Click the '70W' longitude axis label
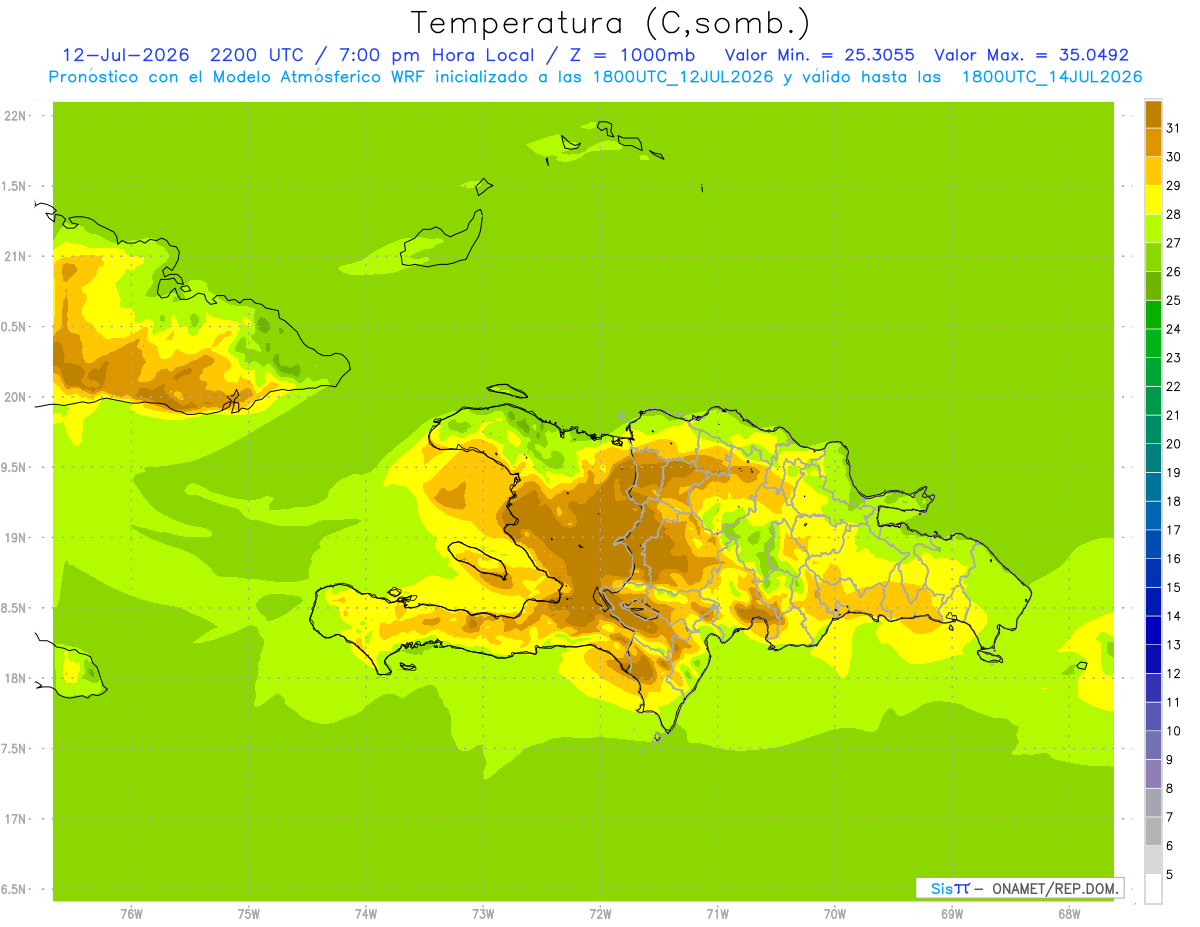 (835, 913)
